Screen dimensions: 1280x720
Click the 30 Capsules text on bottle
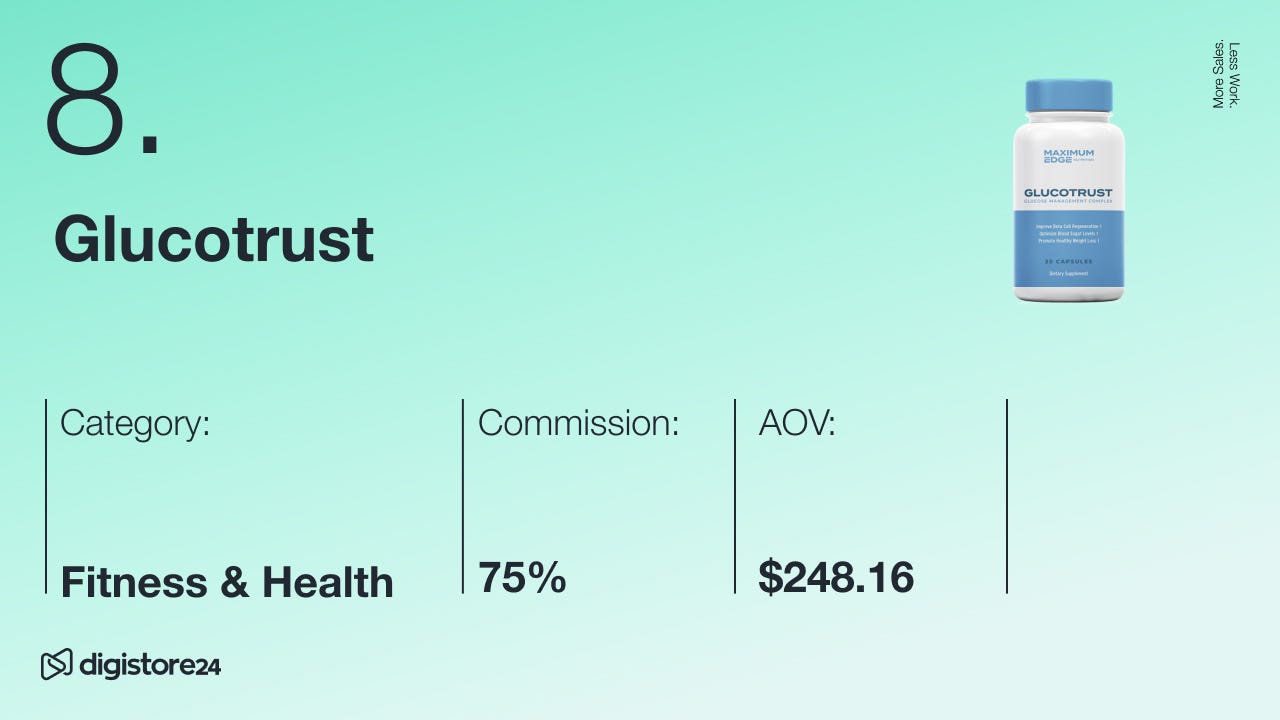1068,262
